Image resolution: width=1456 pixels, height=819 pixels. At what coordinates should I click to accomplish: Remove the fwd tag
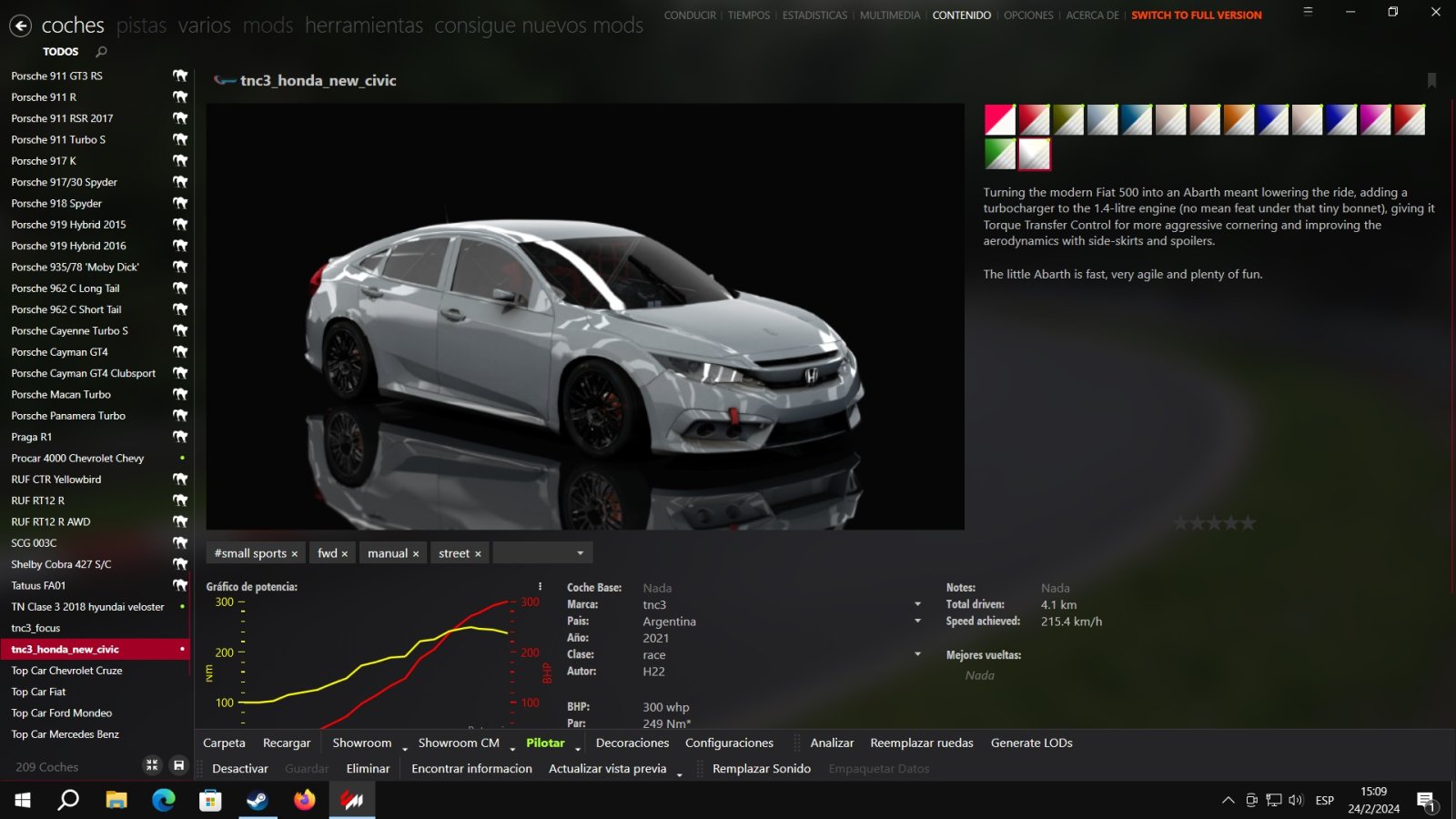pyautogui.click(x=344, y=553)
